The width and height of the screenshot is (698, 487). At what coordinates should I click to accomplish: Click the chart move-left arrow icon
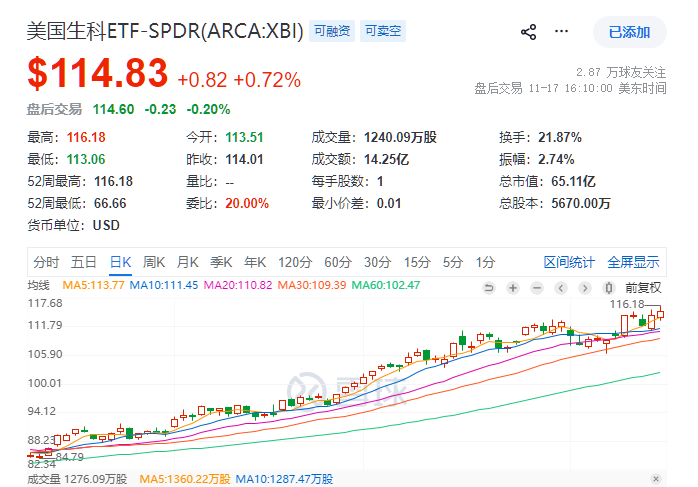tap(561, 288)
